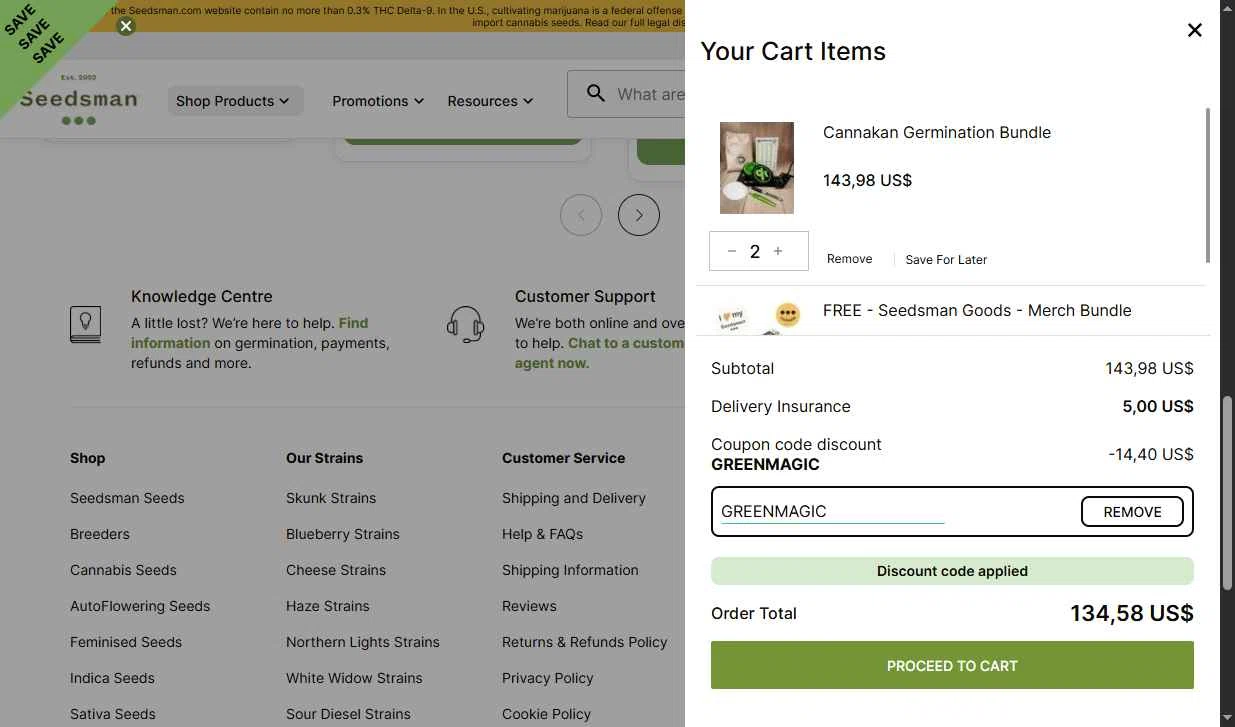Viewport: 1235px width, 727px height.
Task: Click the cart items list scrollbar
Action: (x=1207, y=185)
